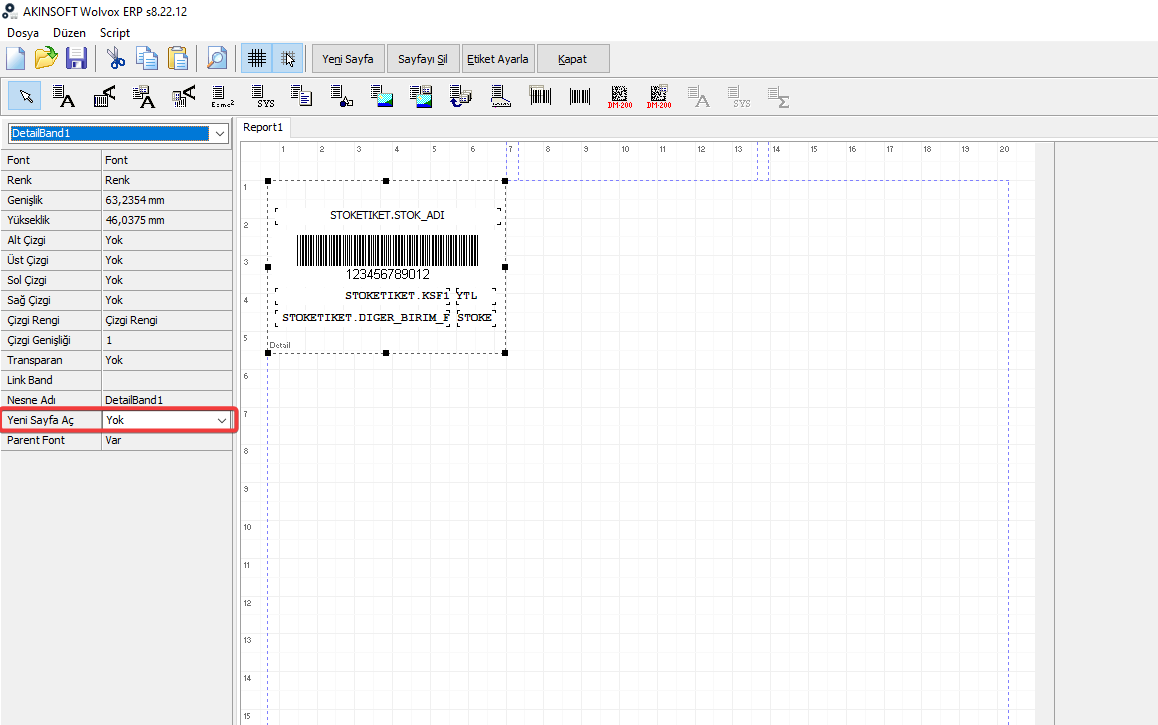
Task: Open the Çizgi Rengi color value
Action: click(166, 320)
